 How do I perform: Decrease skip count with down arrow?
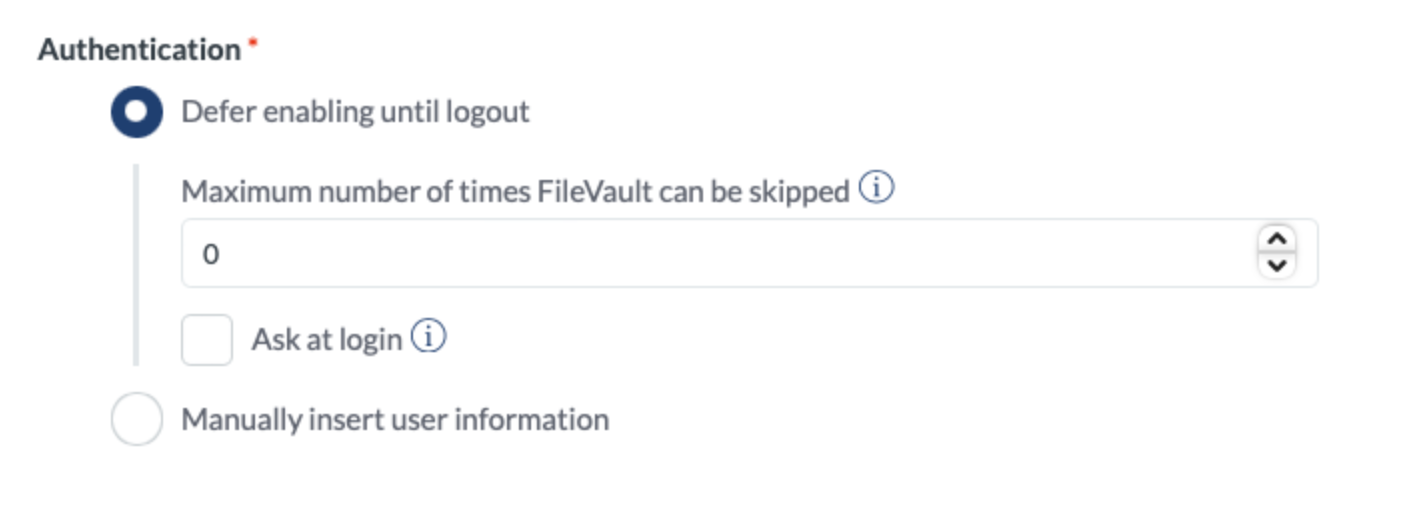point(1276,265)
